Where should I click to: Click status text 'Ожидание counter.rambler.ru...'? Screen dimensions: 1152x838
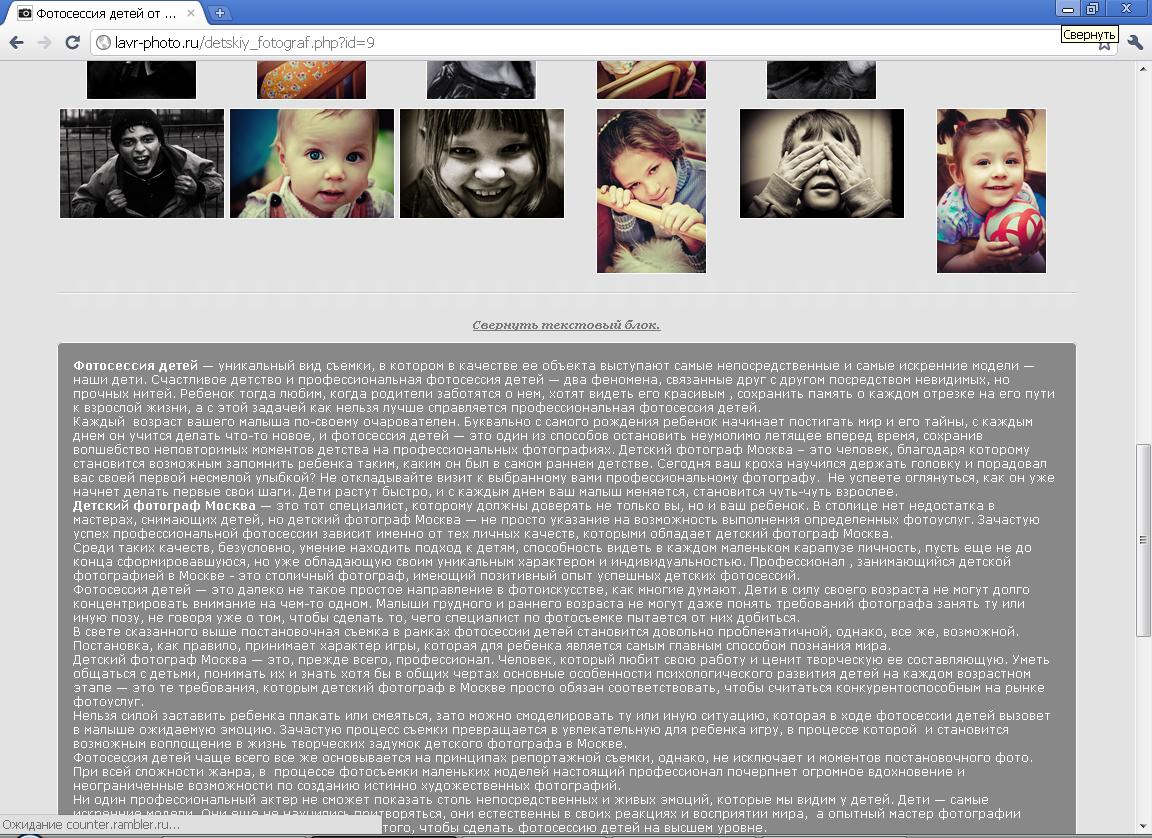[x=93, y=825]
